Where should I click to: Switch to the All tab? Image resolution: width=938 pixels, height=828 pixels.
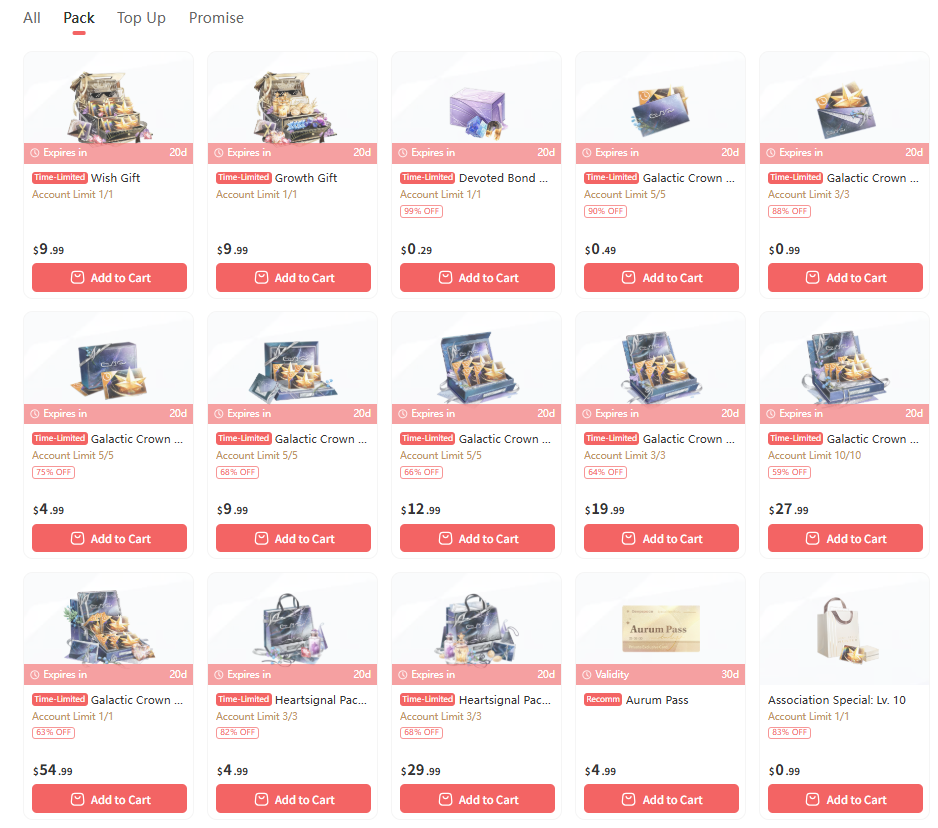click(x=32, y=18)
